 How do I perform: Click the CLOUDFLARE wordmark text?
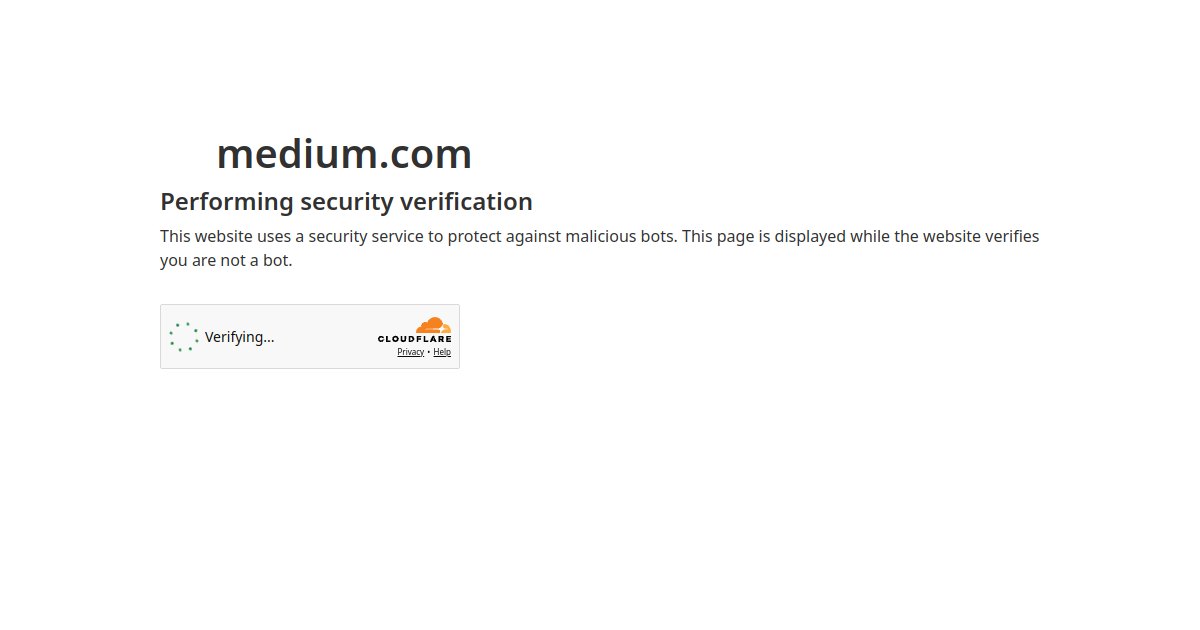[414, 339]
